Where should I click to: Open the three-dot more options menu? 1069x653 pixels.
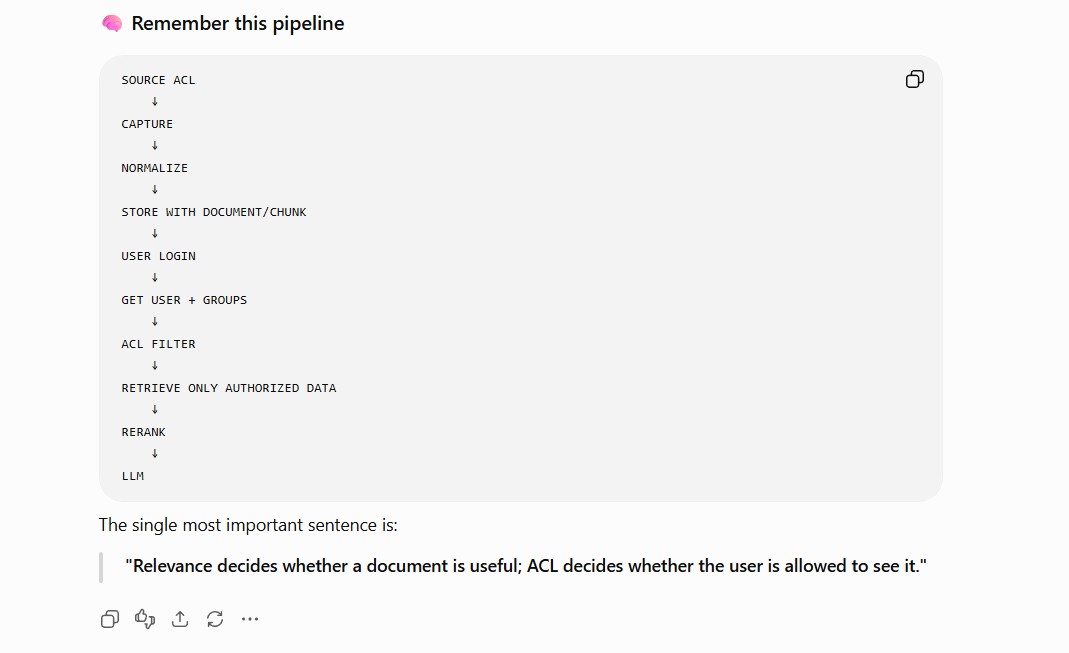coord(250,619)
